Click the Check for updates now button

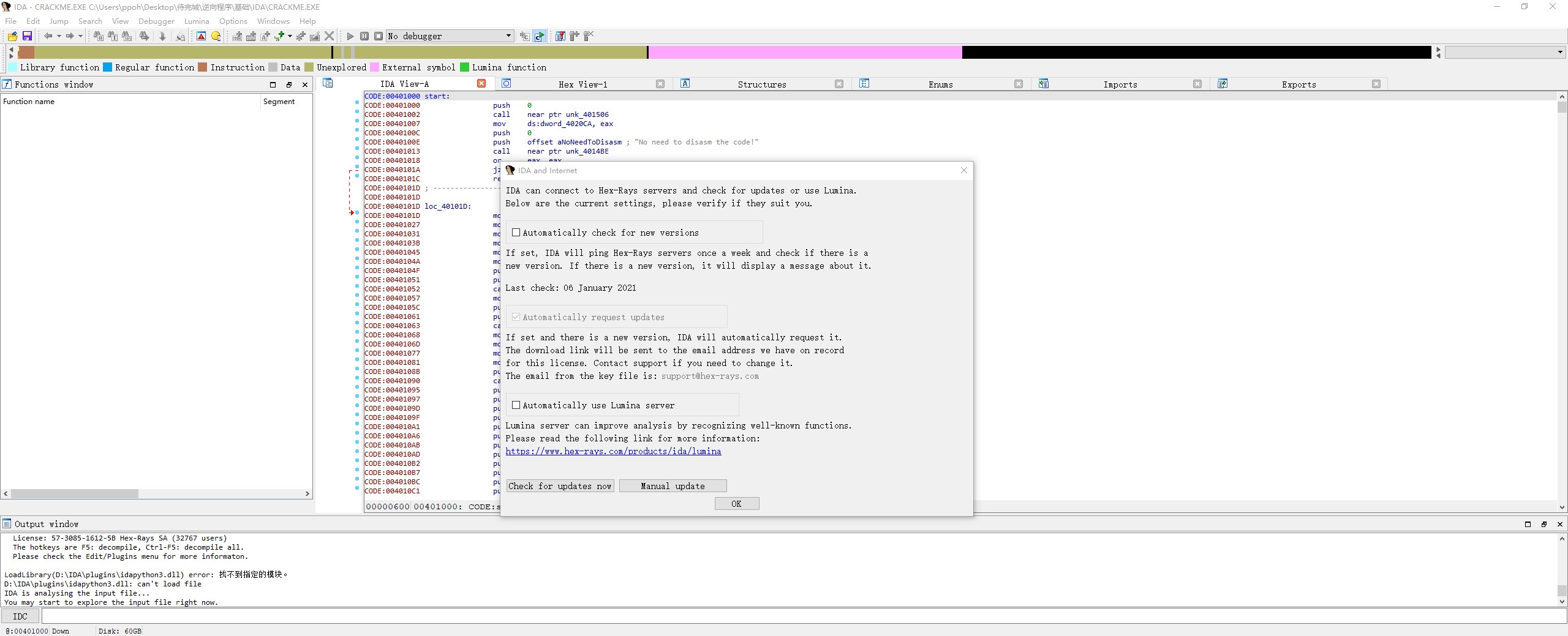pos(560,486)
